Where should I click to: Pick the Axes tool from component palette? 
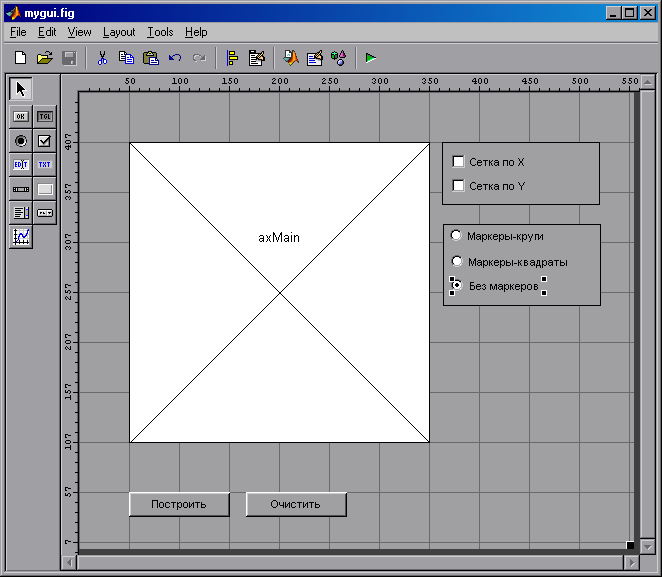tap(21, 237)
